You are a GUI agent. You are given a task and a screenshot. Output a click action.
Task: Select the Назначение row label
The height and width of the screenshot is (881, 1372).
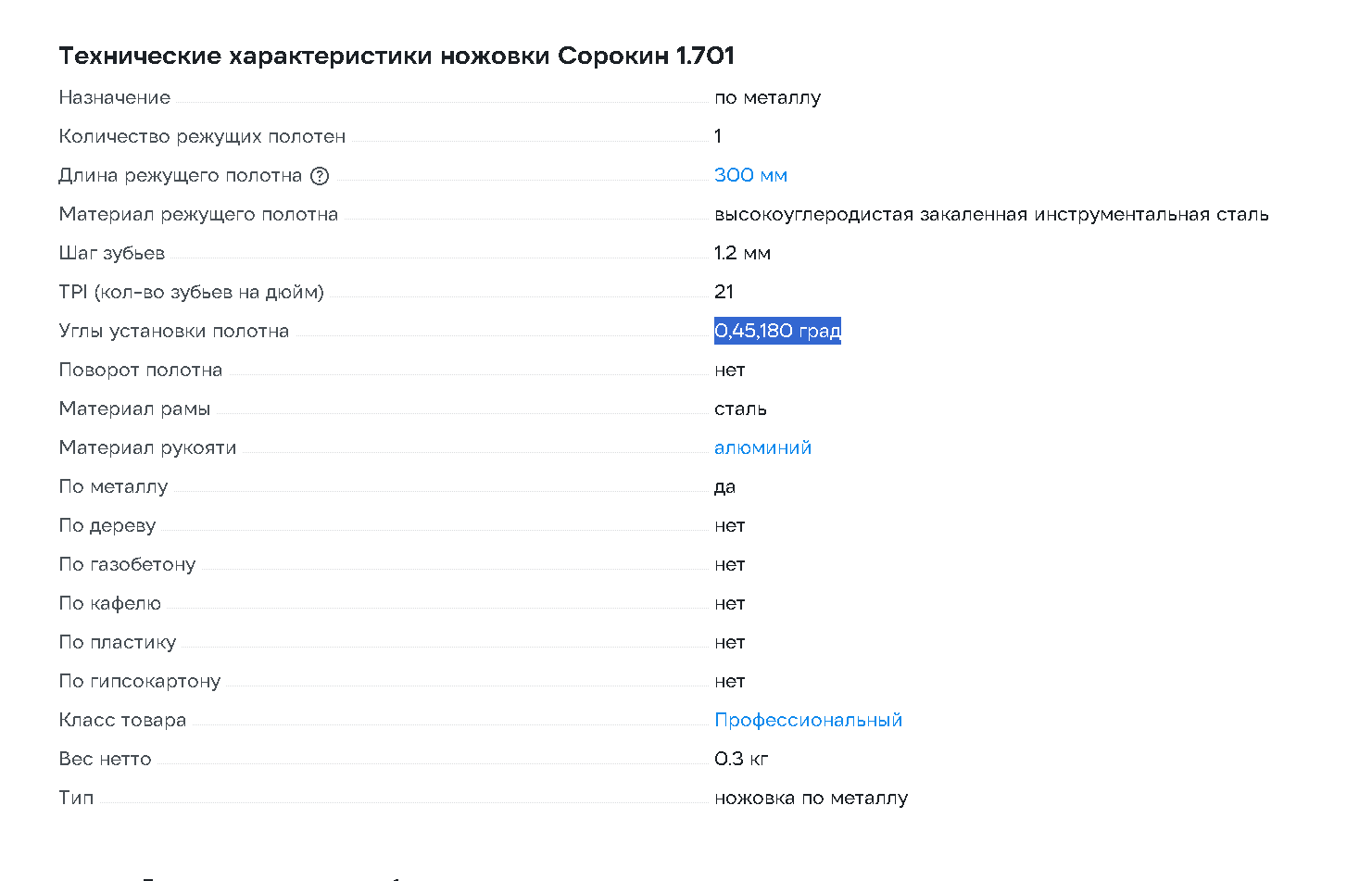pyautogui.click(x=115, y=97)
